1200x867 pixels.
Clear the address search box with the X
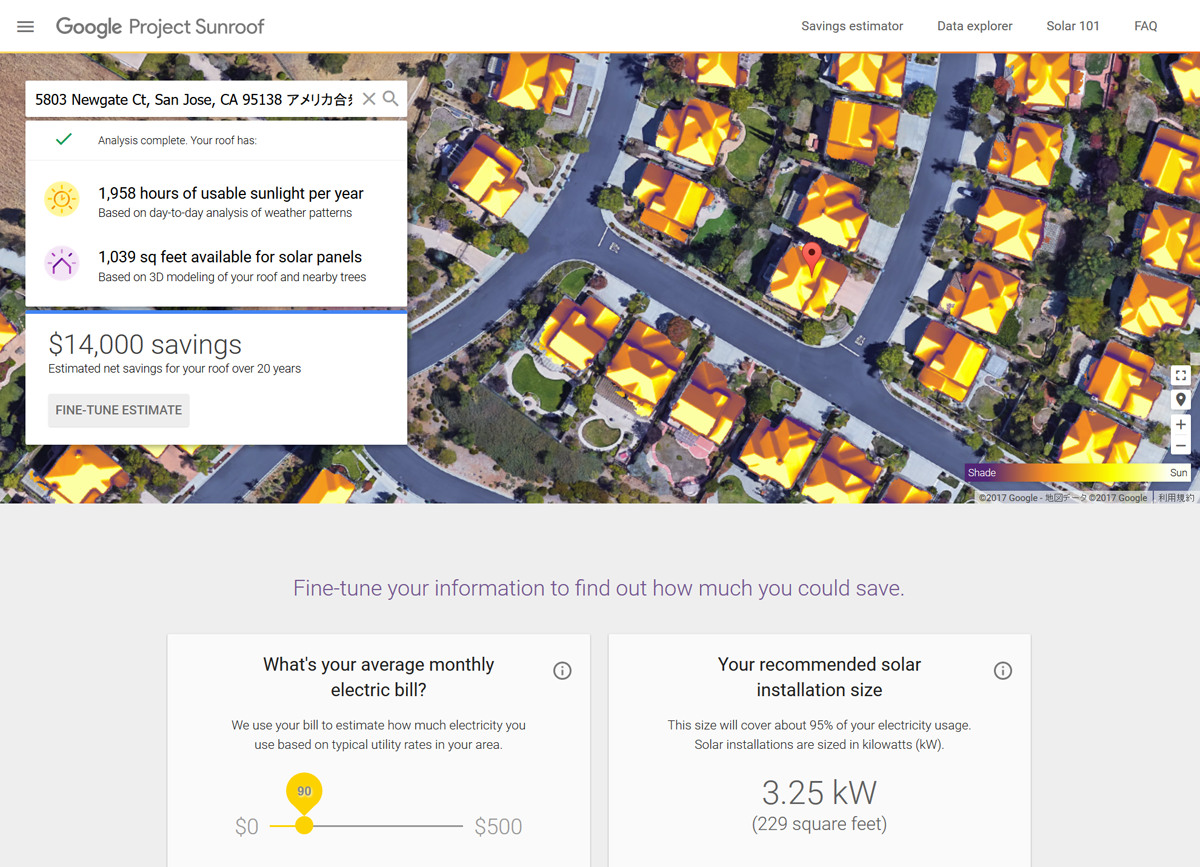tap(369, 99)
